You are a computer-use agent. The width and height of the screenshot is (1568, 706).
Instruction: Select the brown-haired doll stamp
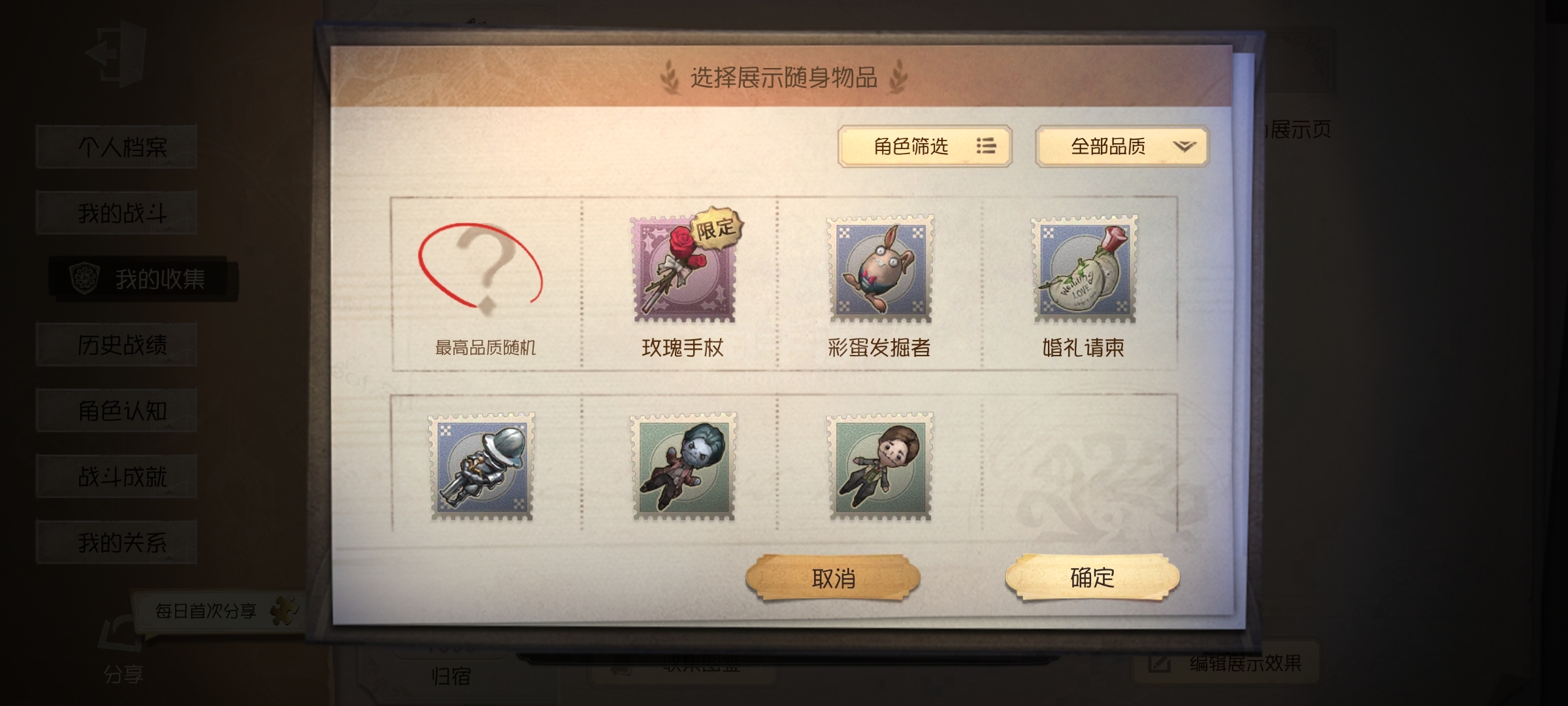879,467
